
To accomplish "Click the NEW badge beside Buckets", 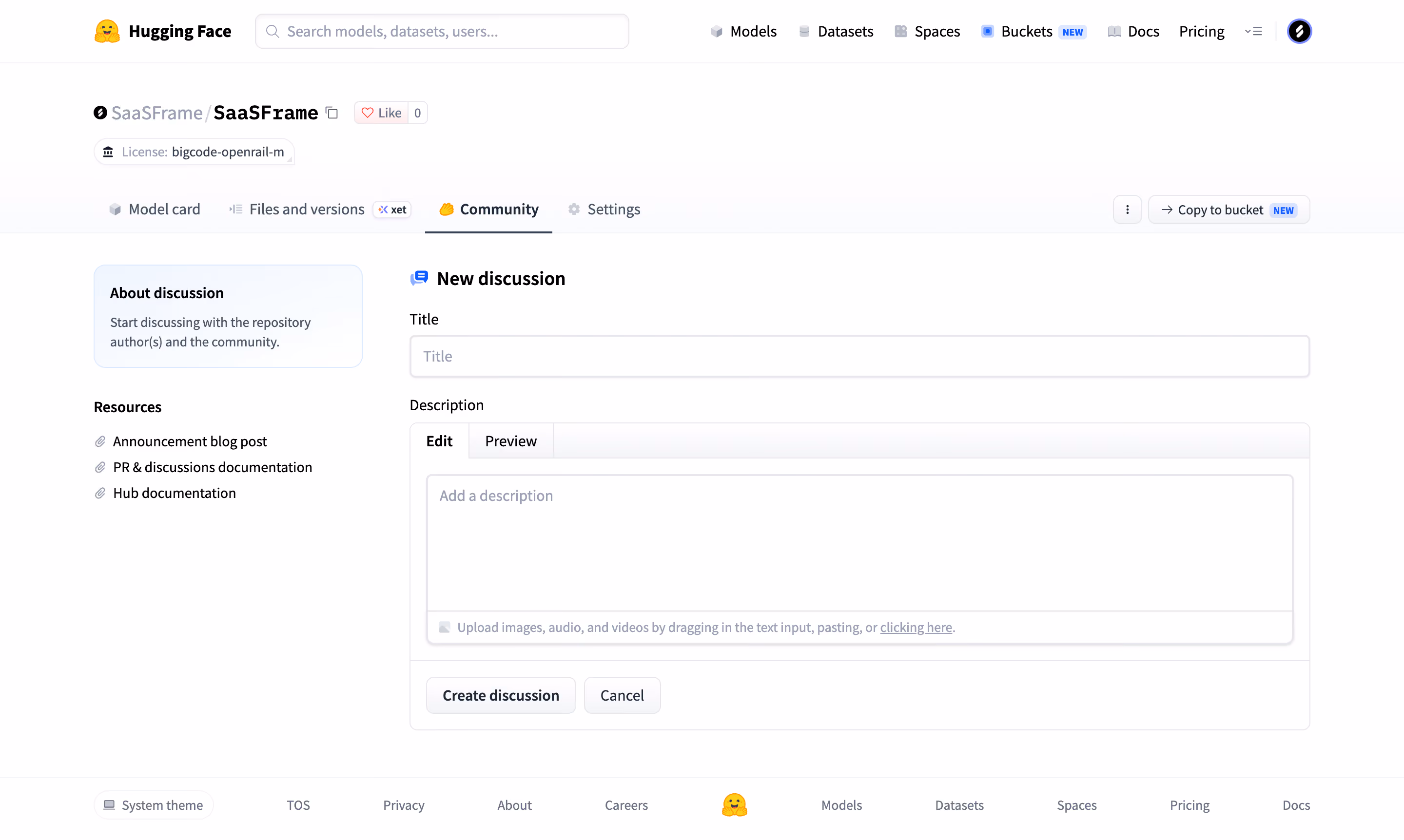I will (1072, 32).
